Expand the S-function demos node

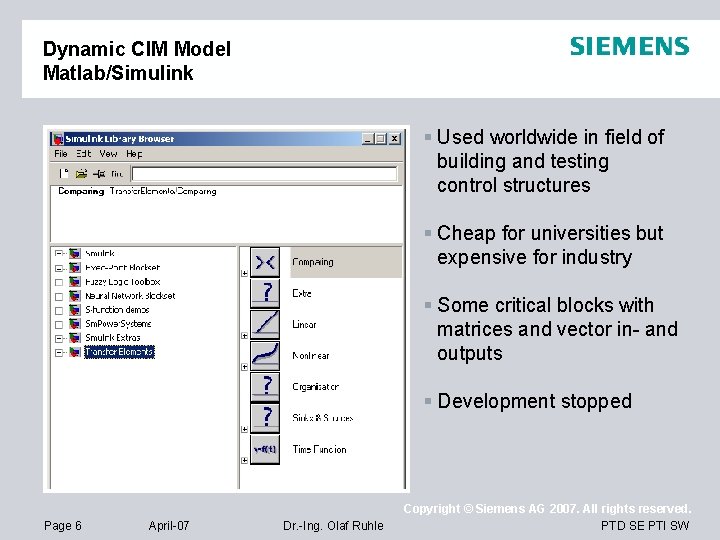tap(59, 310)
